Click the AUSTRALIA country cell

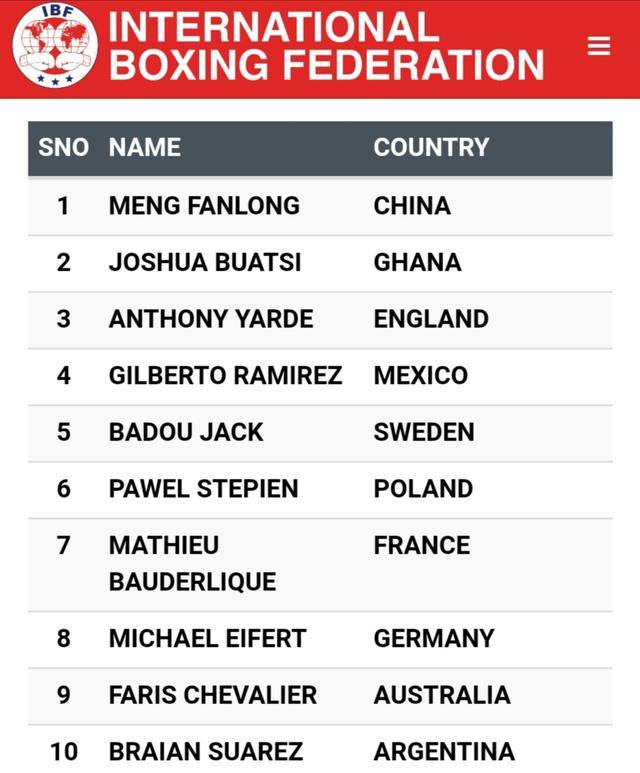[x=442, y=695]
